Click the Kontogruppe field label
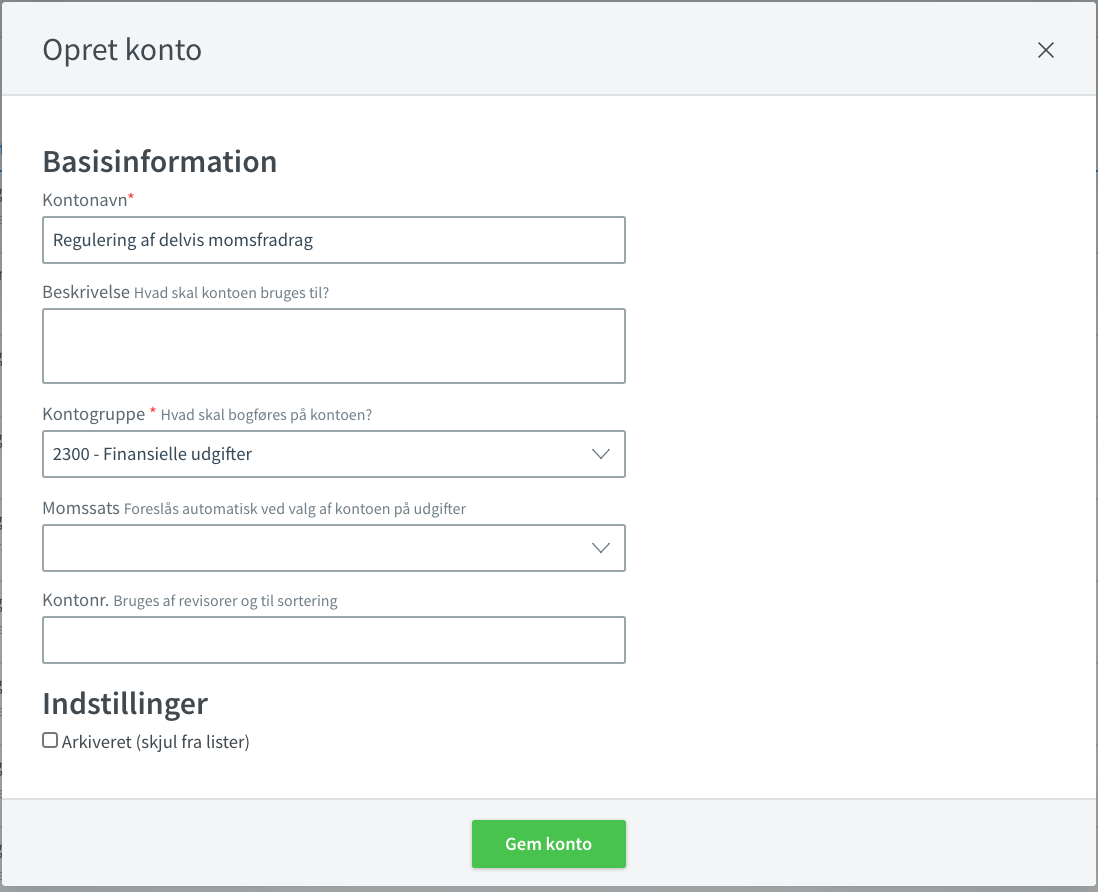 (x=94, y=414)
